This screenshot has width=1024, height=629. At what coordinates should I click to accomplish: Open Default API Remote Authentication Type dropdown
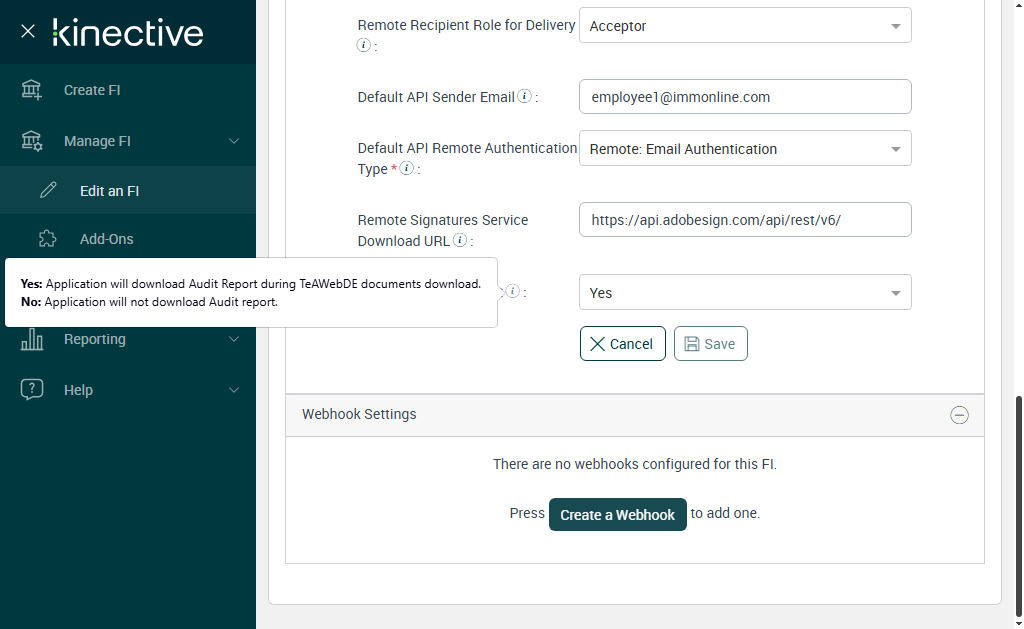coord(745,149)
